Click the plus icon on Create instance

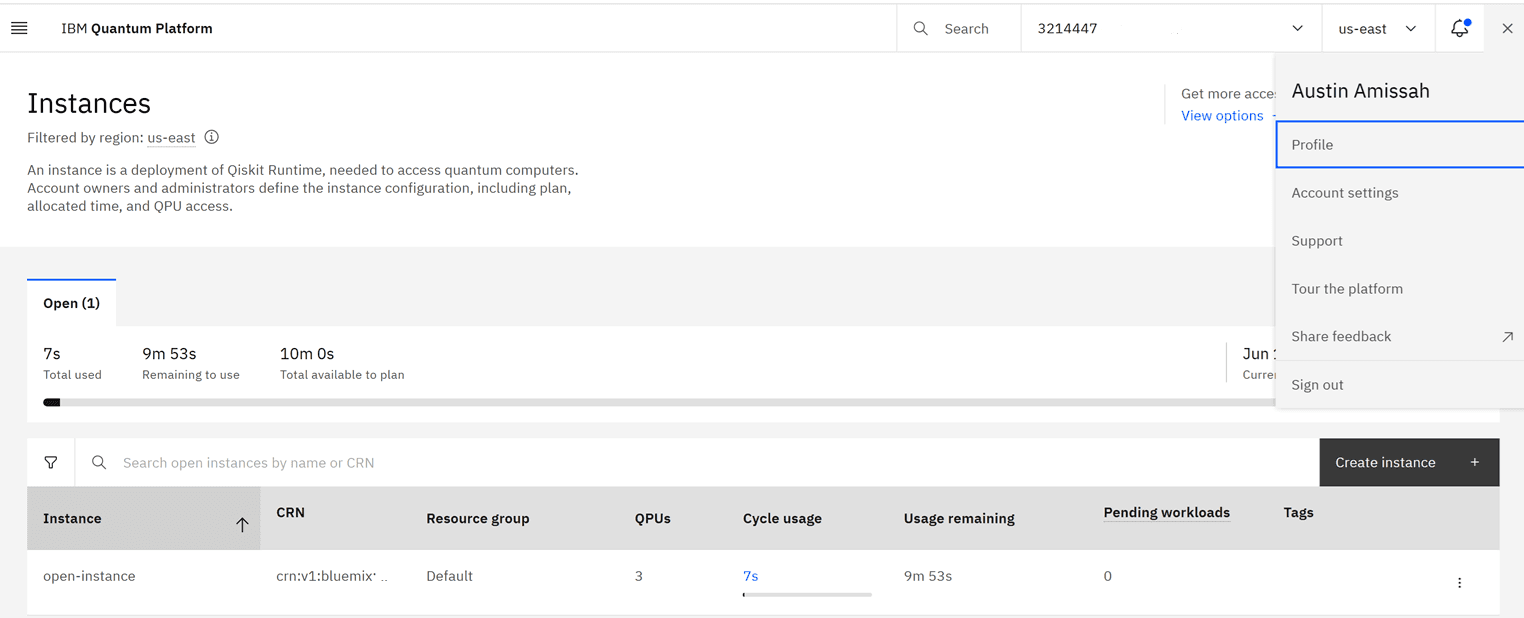click(x=1474, y=462)
